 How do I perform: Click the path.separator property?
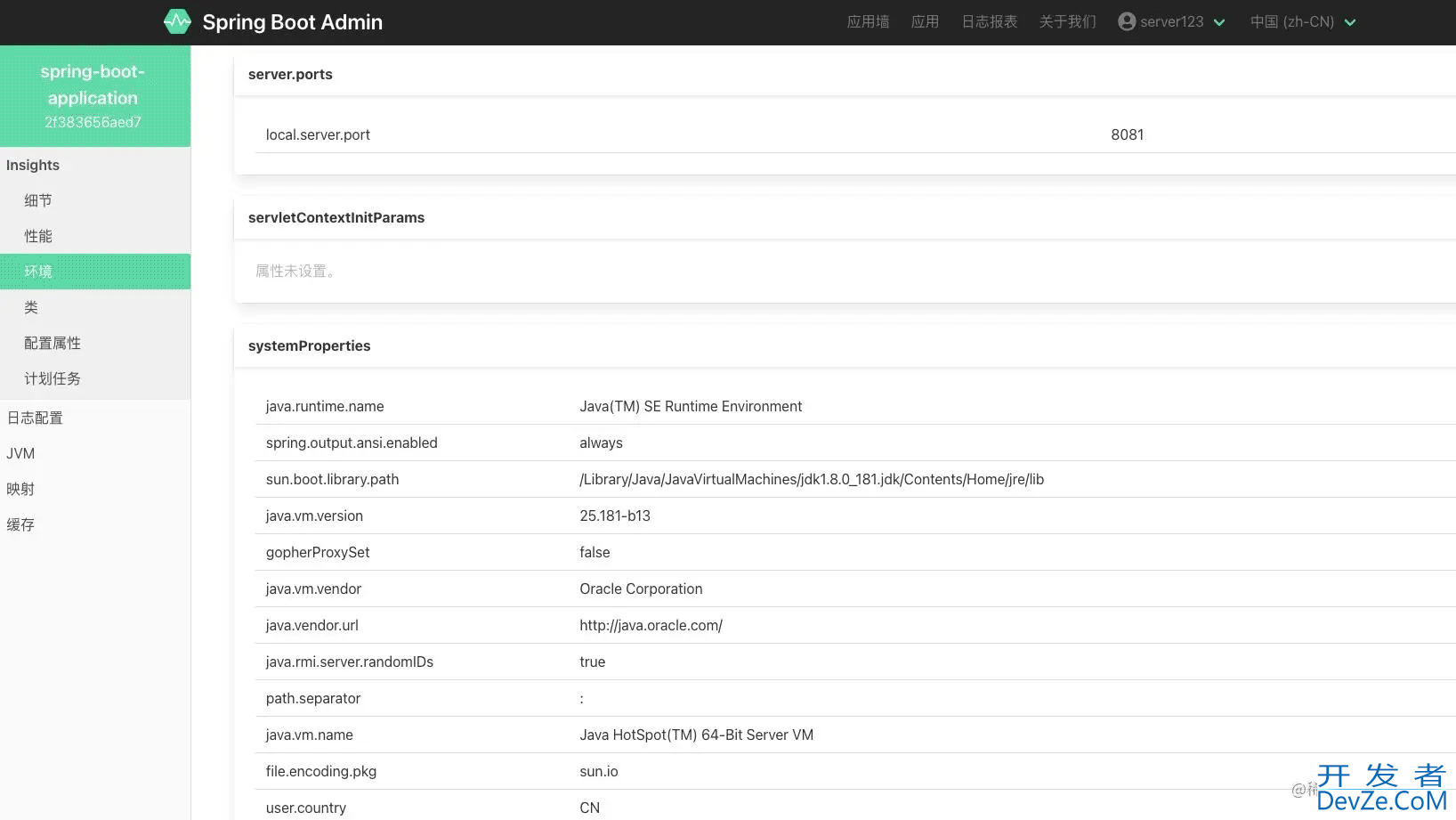pos(313,698)
